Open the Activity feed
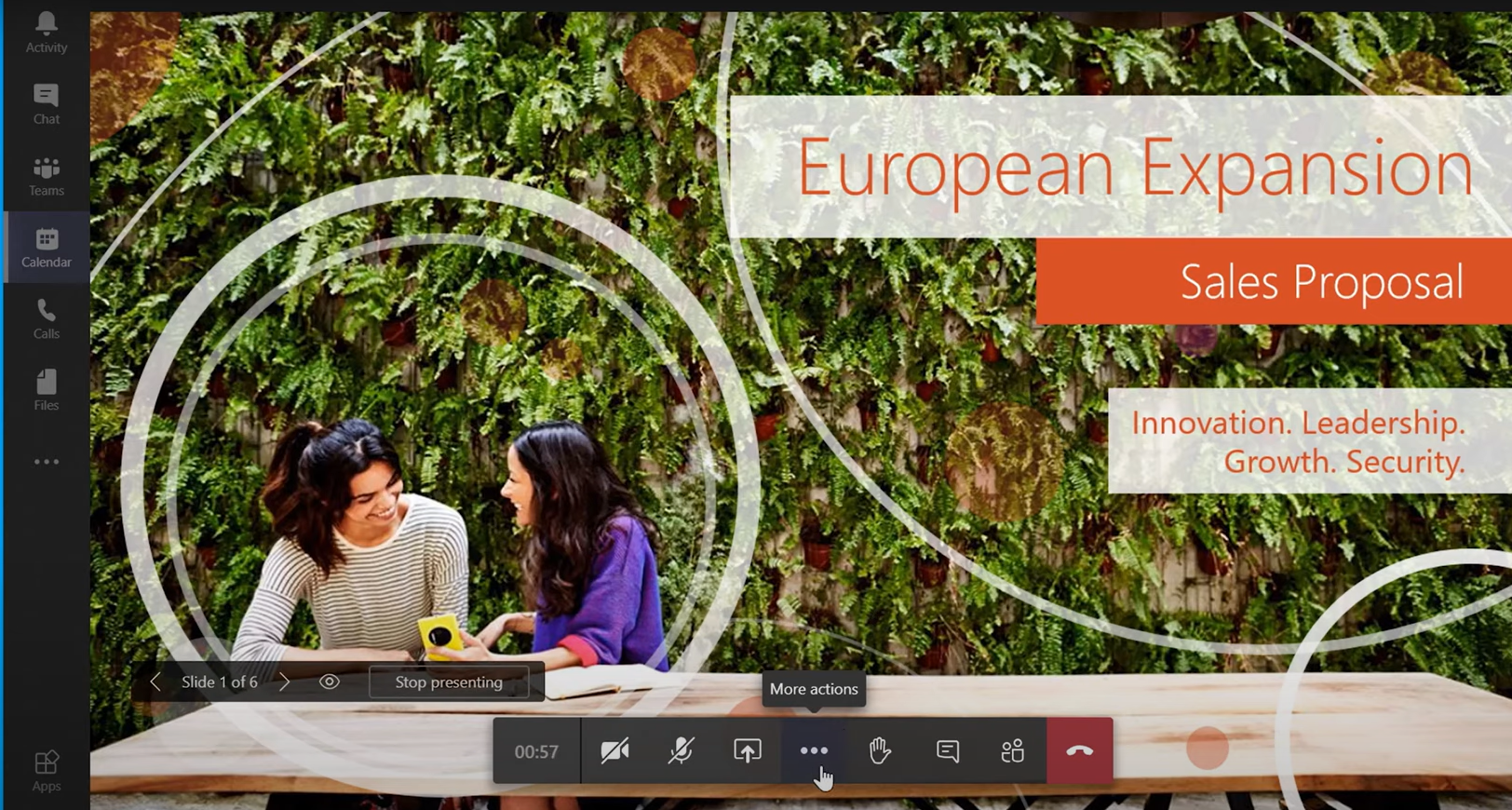Screen dimensions: 1512x810 (46, 33)
